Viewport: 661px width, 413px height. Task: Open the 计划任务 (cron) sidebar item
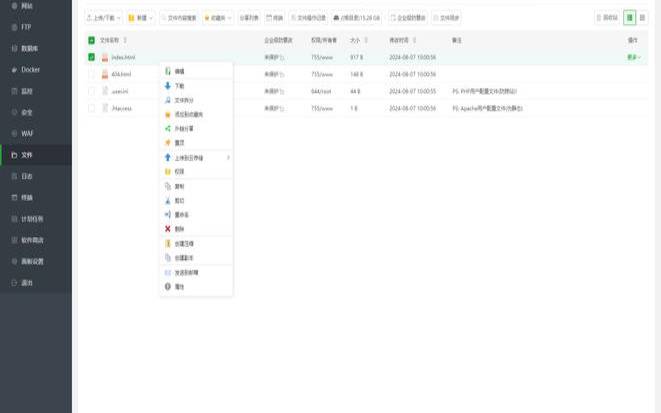click(x=35, y=219)
